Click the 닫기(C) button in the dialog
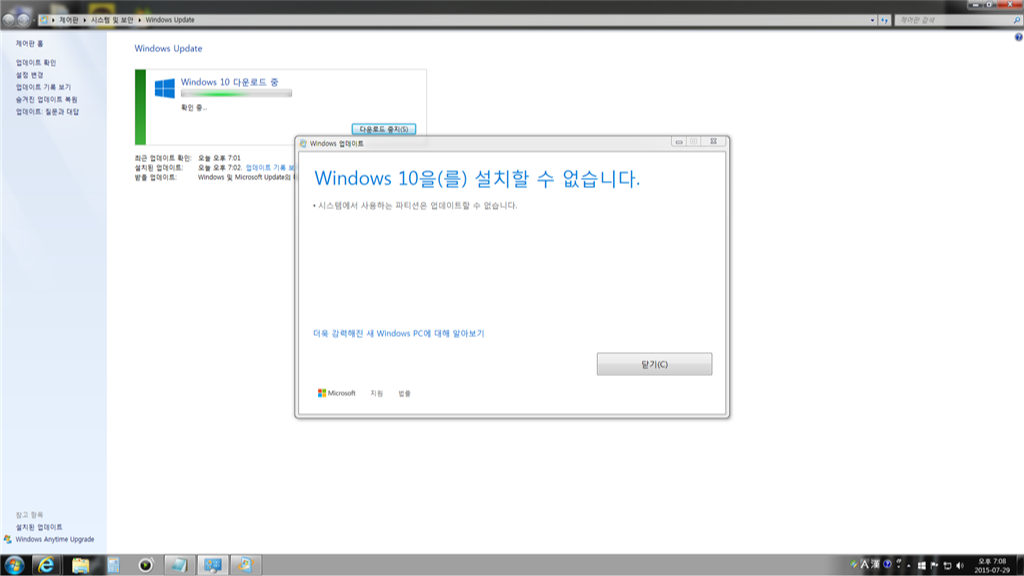 pos(654,364)
